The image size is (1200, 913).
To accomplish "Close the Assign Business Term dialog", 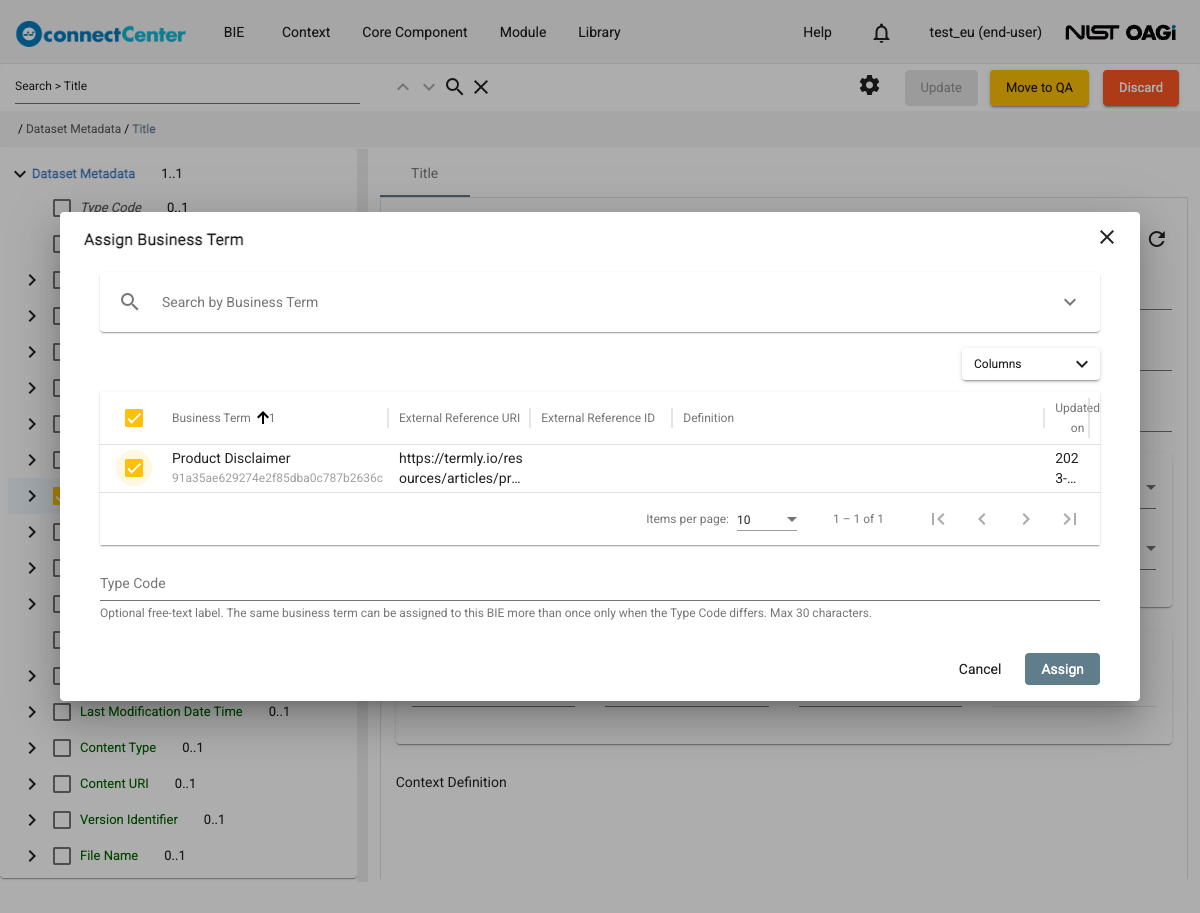I will click(1107, 237).
